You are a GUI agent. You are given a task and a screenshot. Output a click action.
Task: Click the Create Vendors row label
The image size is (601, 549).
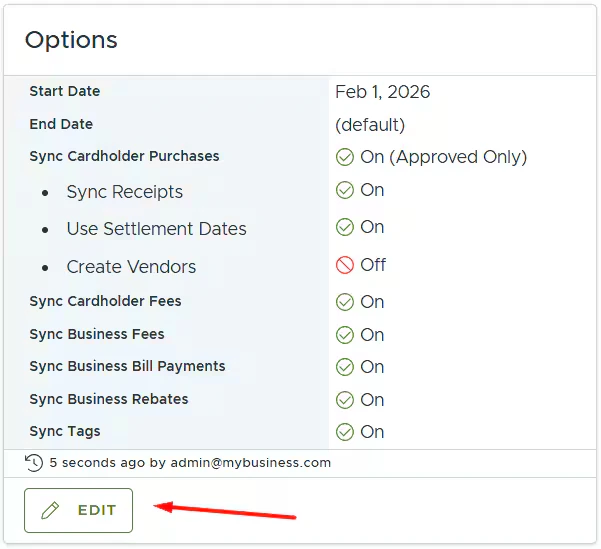[x=131, y=267]
